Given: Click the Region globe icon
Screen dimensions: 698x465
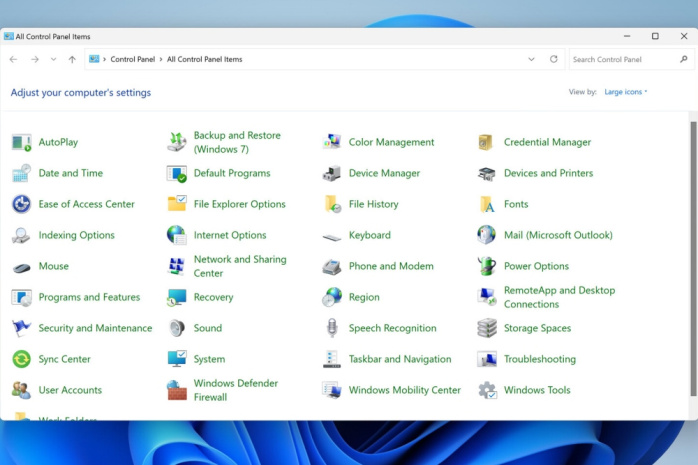Looking at the screenshot, I should tap(332, 297).
